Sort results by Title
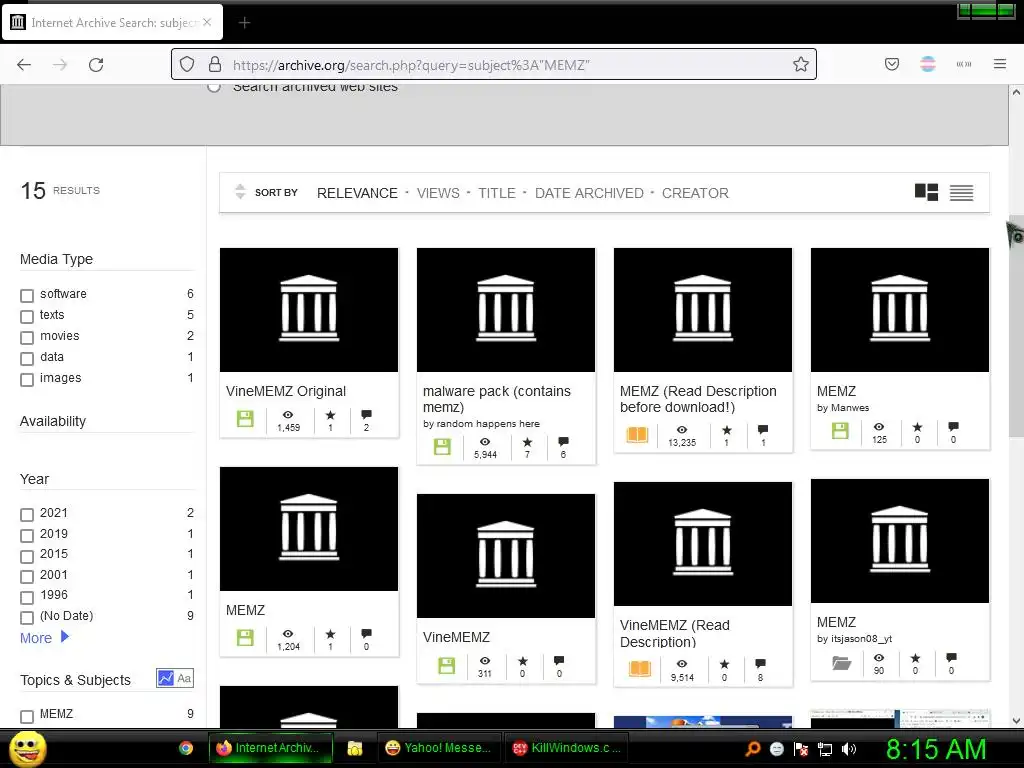The height and width of the screenshot is (768, 1024). (496, 193)
